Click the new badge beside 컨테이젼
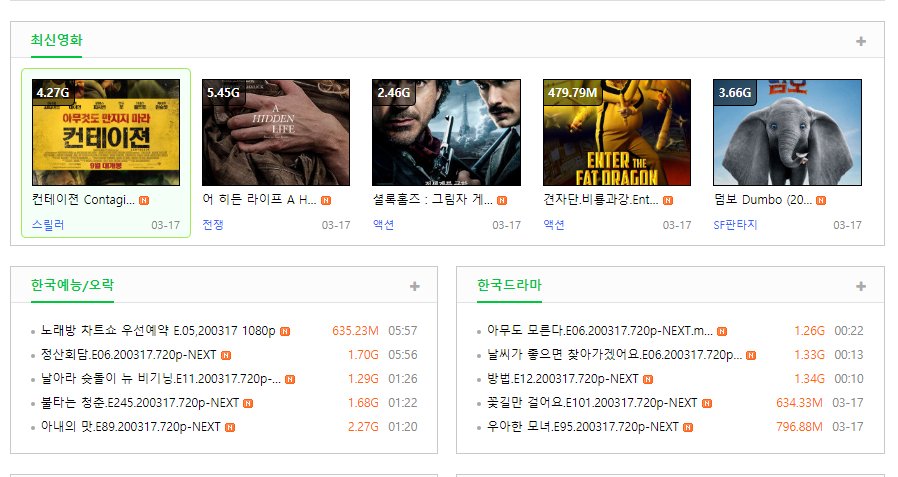Image resolution: width=898 pixels, height=477 pixels. point(144,200)
